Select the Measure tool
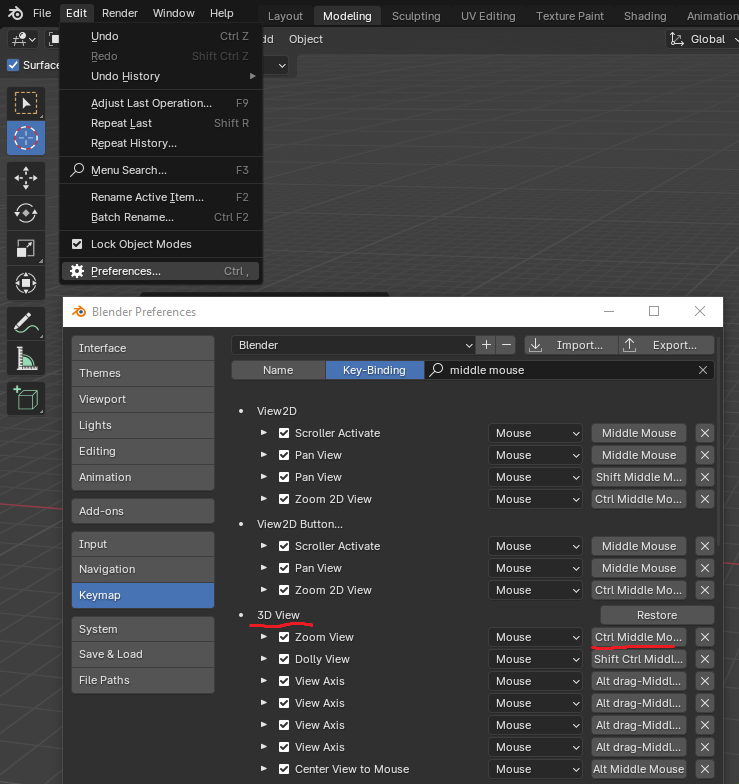Viewport: 739px width, 784px height. tap(26, 358)
